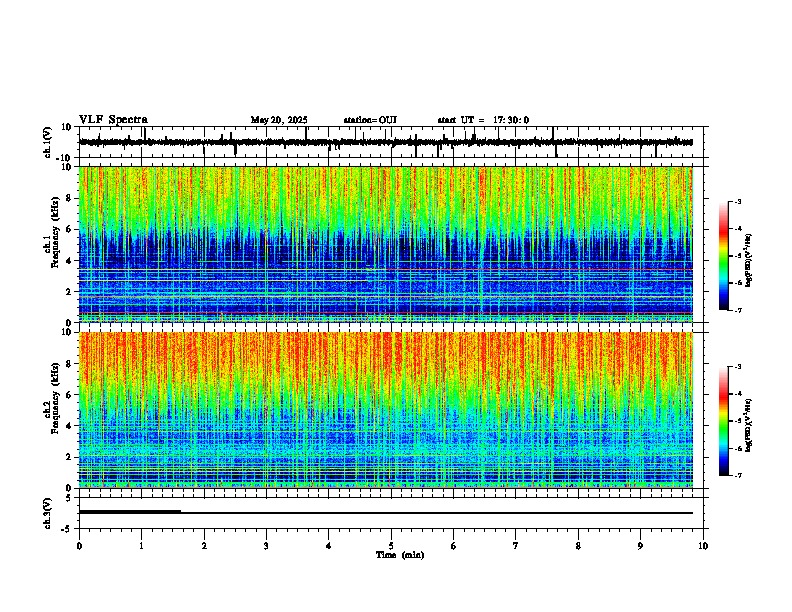Click the ch.1 spectrogram color bar
The image size is (792, 612).
pos(723,256)
